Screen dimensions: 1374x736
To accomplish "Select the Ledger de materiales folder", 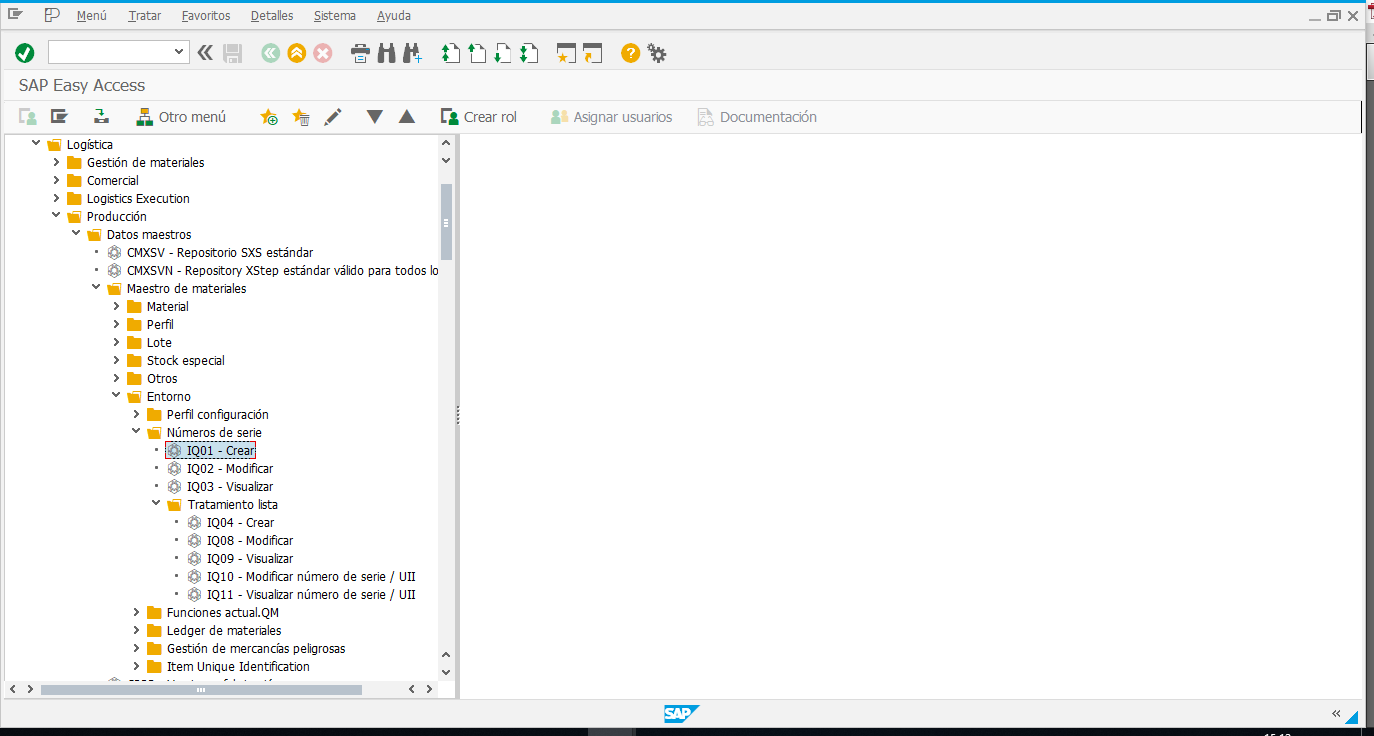I will pyautogui.click(x=224, y=630).
